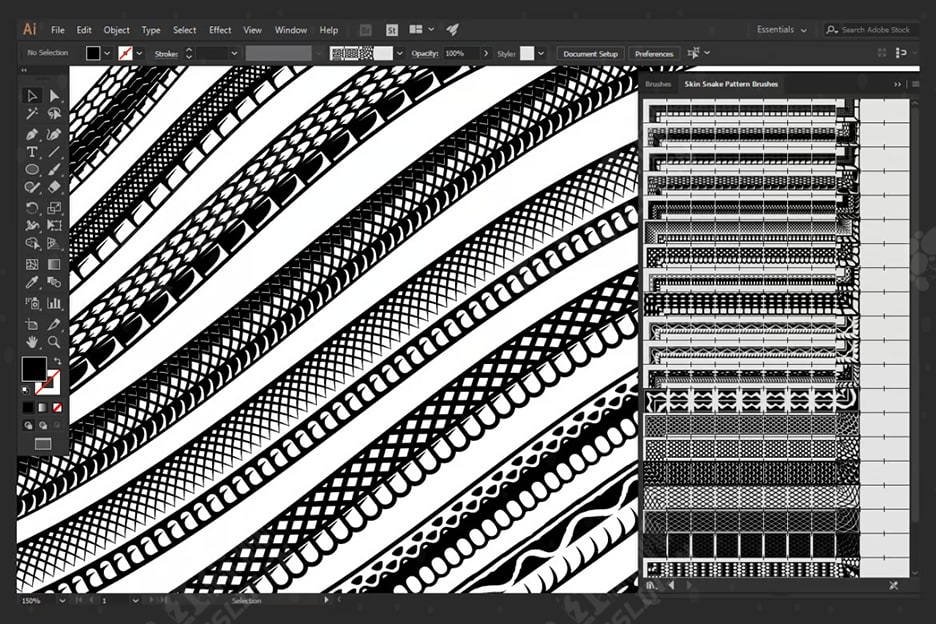Reset to default fill and stroke
This screenshot has height=624, width=936.
tap(26, 391)
